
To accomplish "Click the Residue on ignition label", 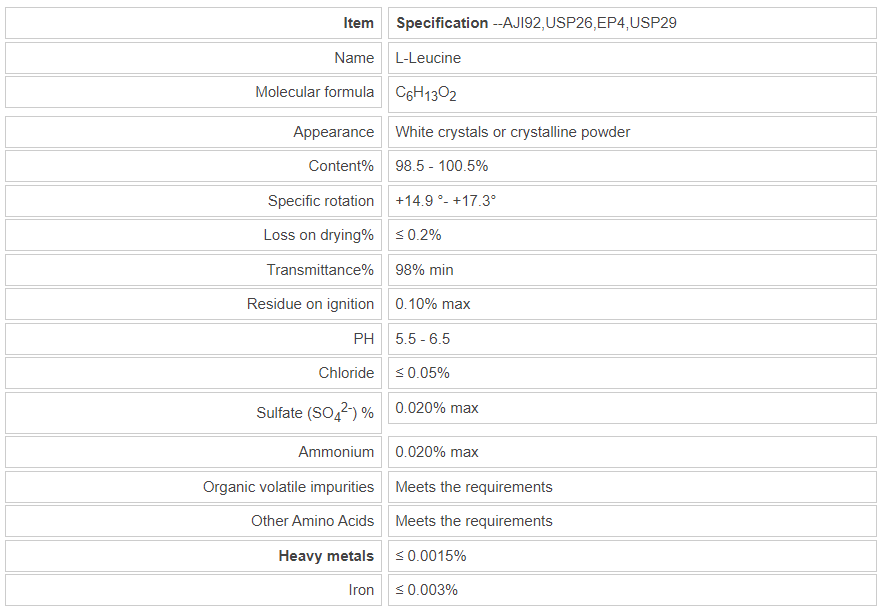I will coord(310,304).
